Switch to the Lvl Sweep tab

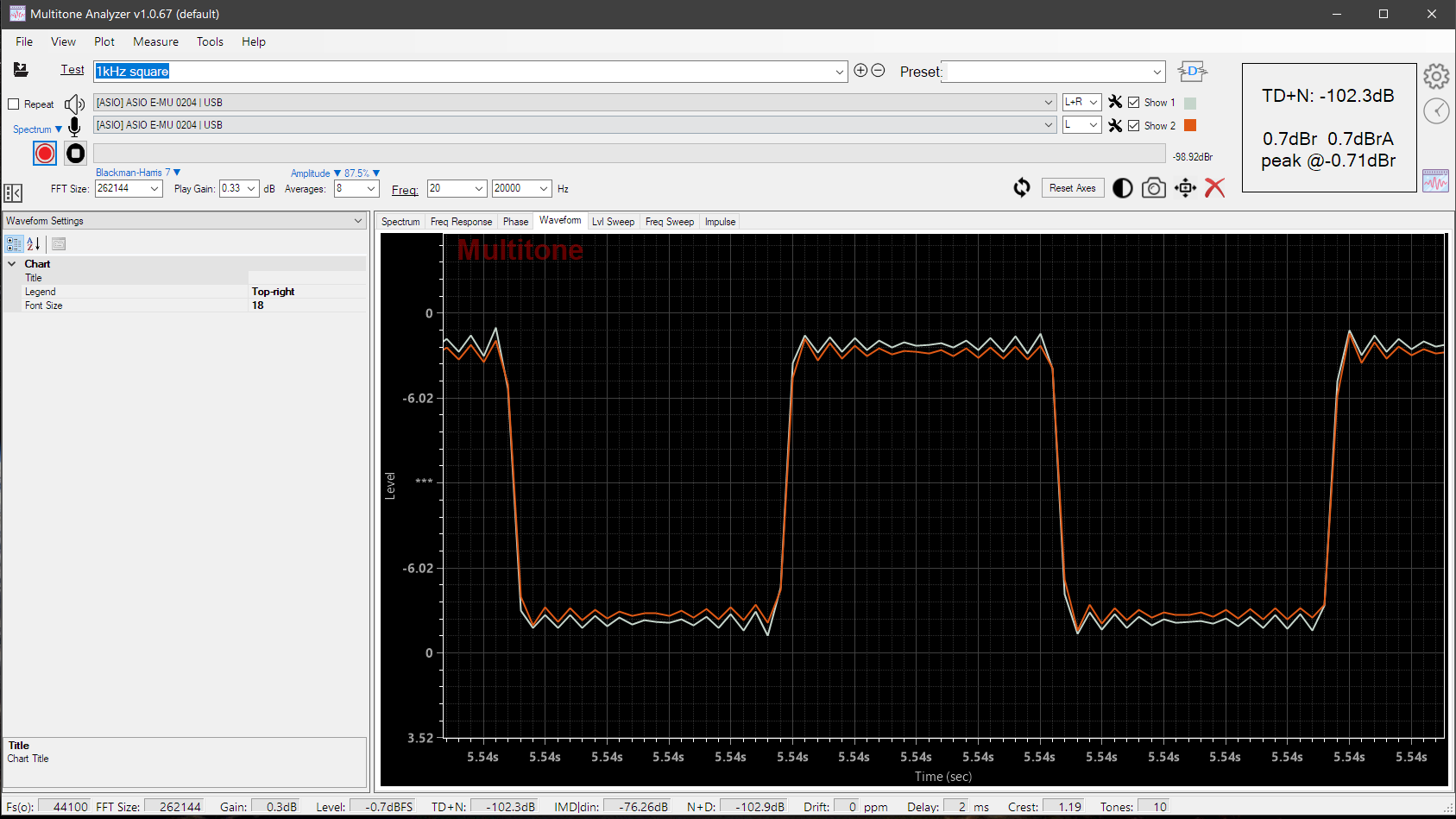pyautogui.click(x=613, y=222)
